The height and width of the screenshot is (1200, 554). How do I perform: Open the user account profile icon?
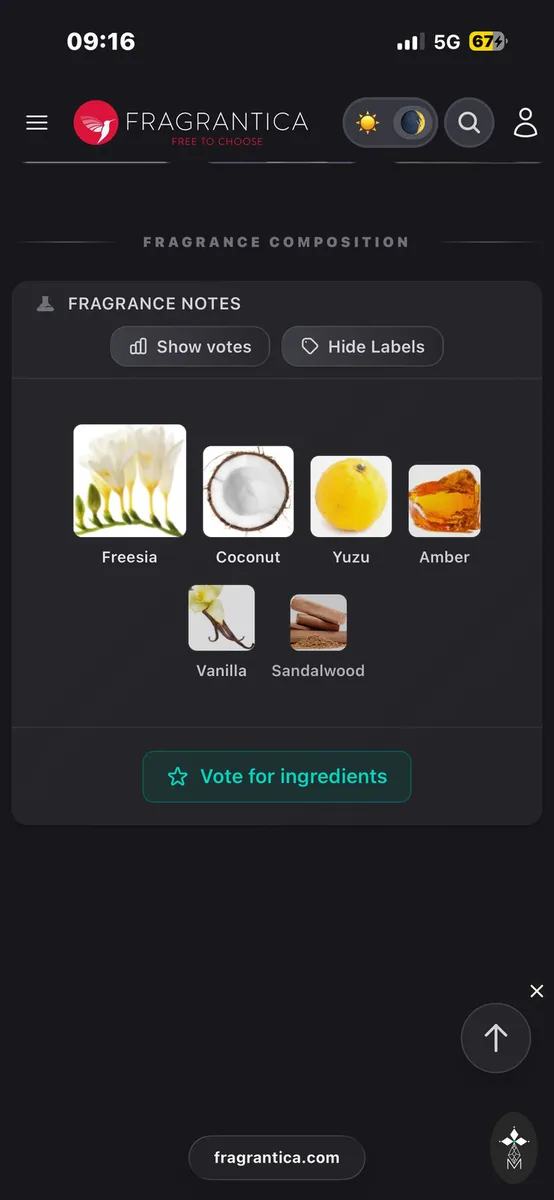pos(526,122)
